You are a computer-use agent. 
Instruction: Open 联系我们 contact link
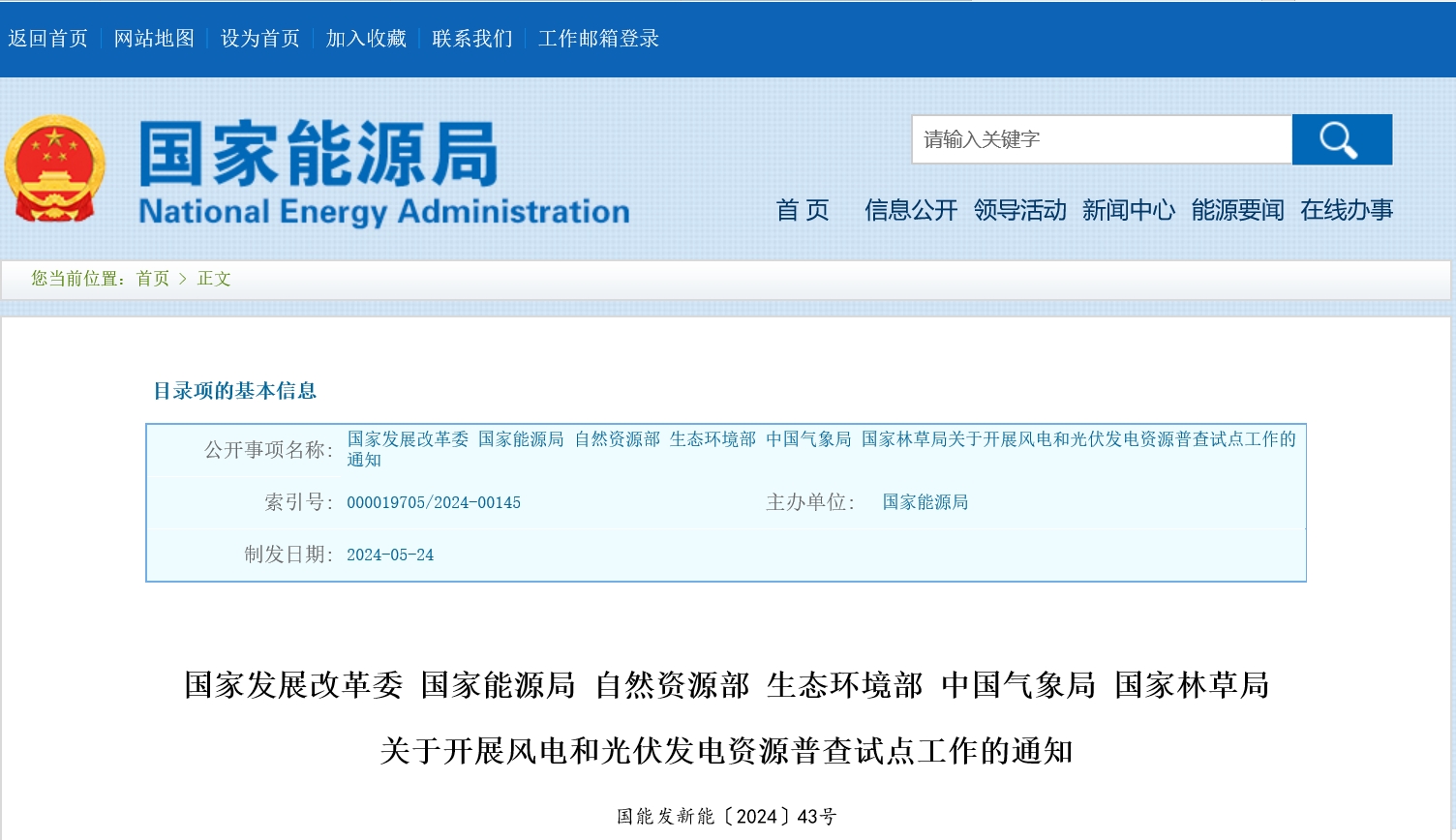[472, 39]
